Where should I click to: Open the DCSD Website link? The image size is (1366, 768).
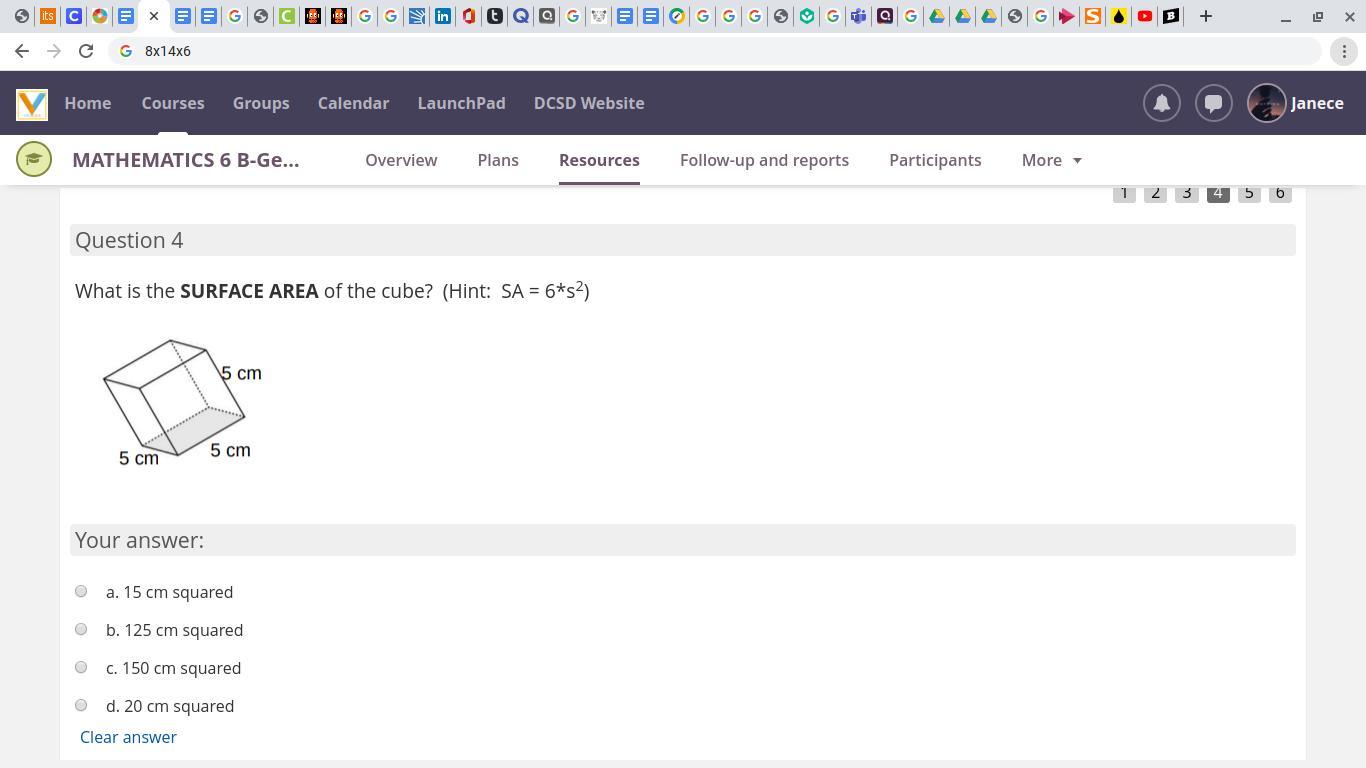589,103
